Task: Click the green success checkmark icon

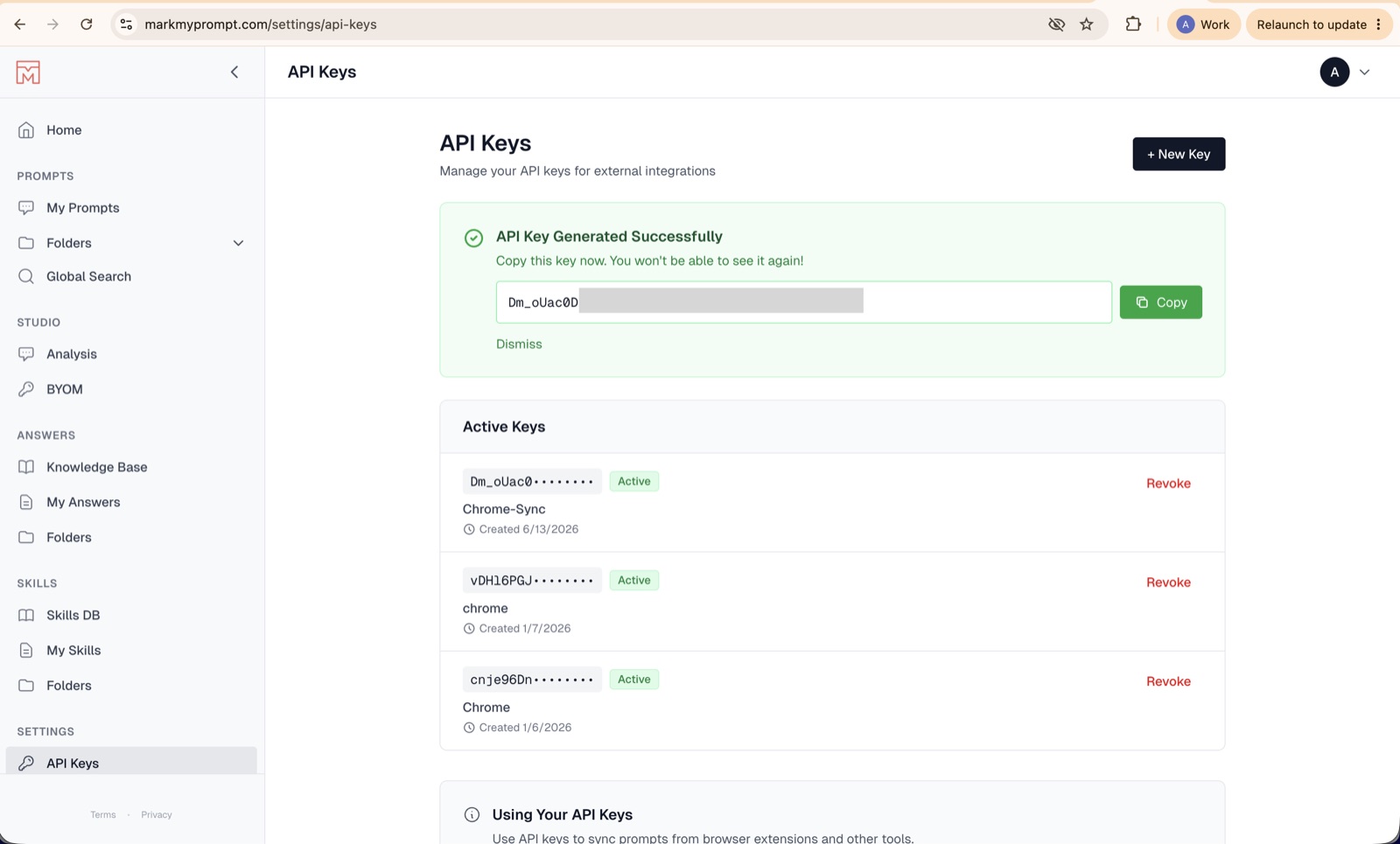Action: pos(473,238)
